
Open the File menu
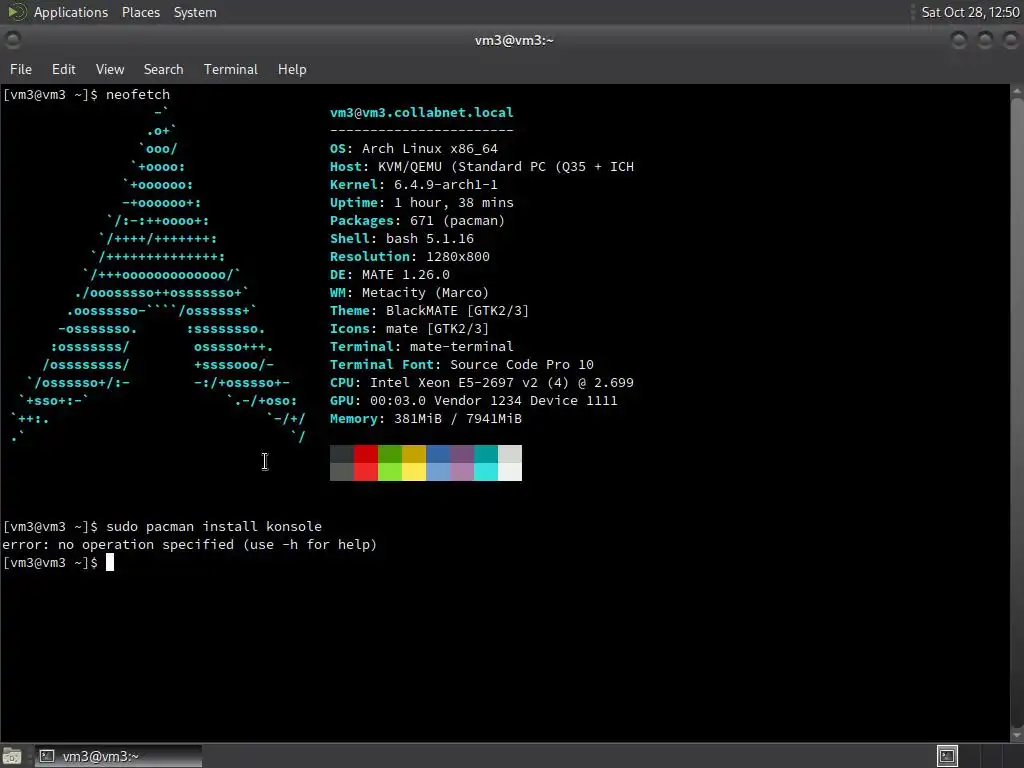coord(20,69)
